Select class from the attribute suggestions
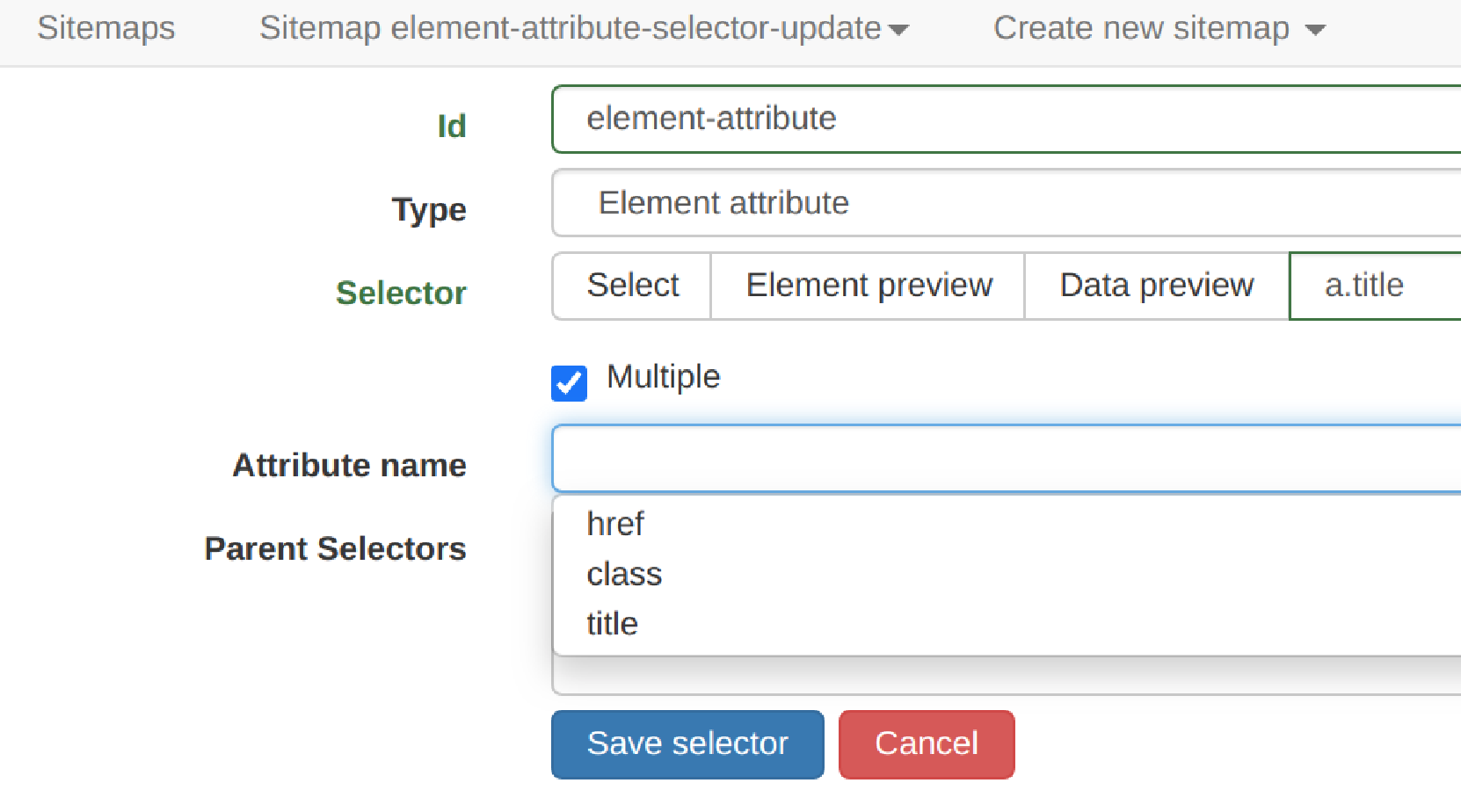The width and height of the screenshot is (1461, 812). click(623, 574)
